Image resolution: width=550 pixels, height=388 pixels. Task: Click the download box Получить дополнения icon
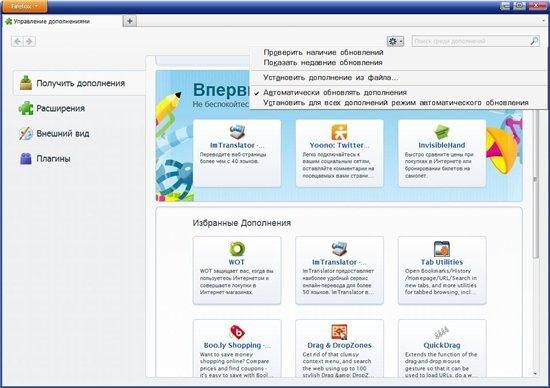pos(26,83)
